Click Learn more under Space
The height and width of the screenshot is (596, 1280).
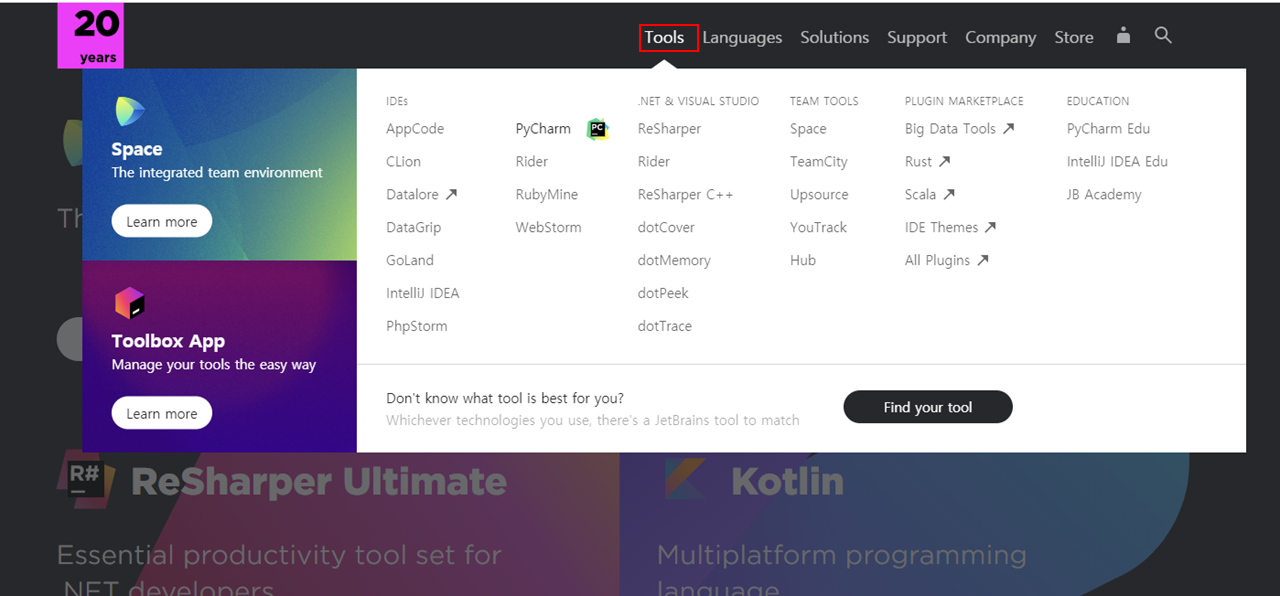coord(162,222)
